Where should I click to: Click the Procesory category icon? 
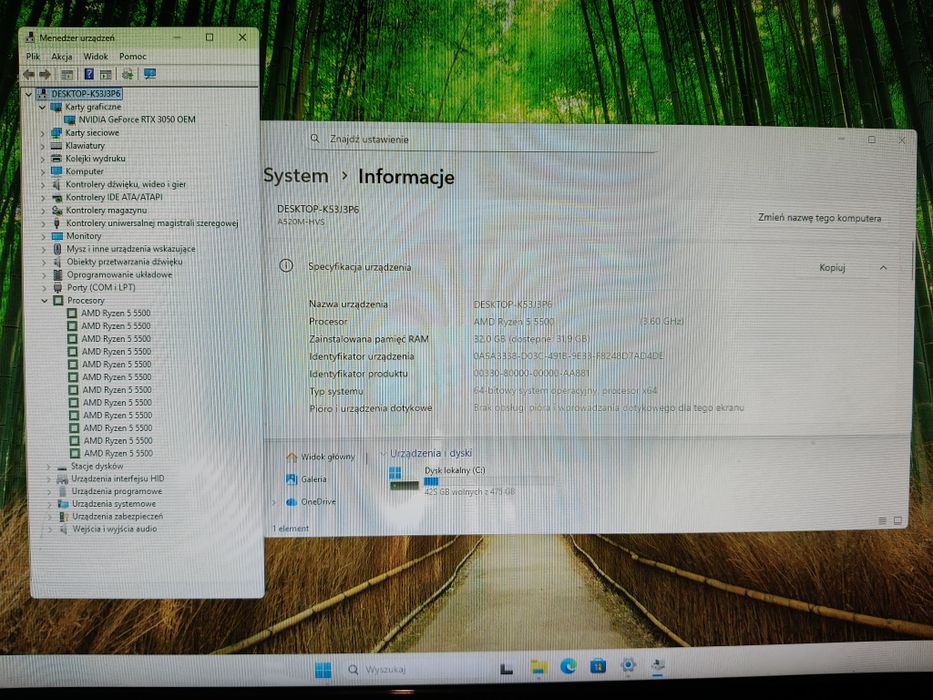tap(58, 301)
